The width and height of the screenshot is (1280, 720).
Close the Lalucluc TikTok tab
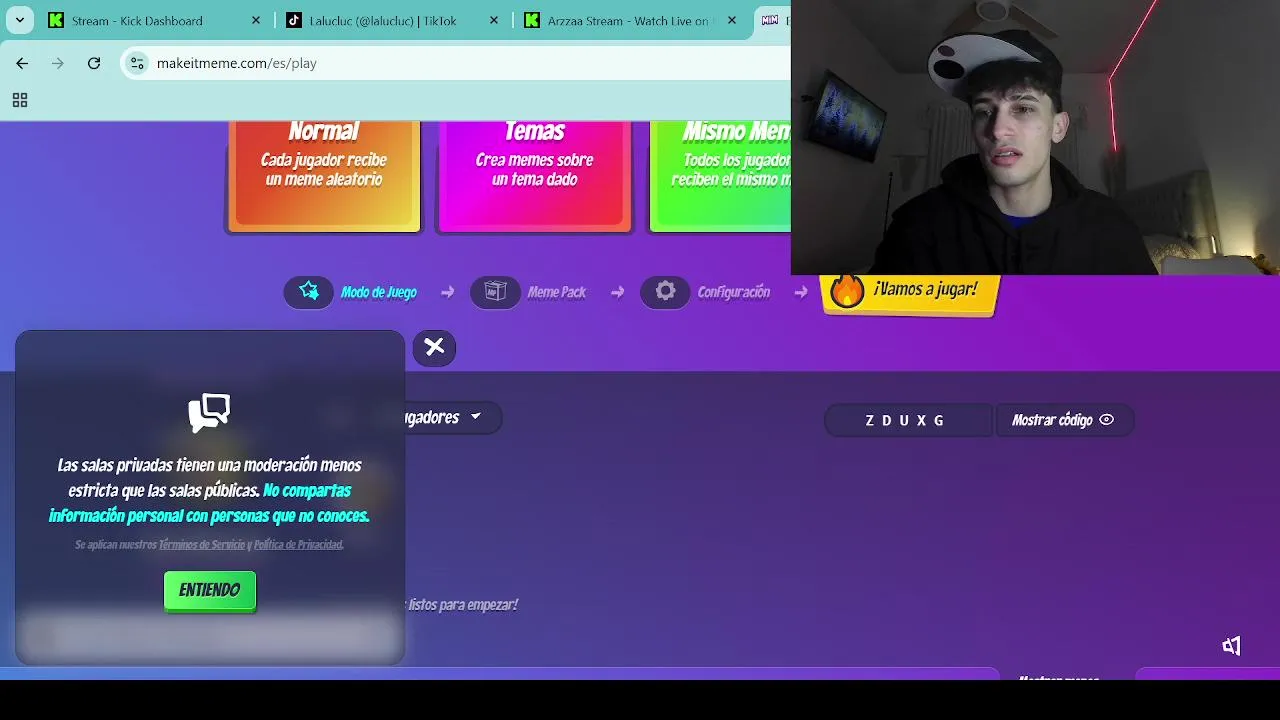tap(494, 20)
